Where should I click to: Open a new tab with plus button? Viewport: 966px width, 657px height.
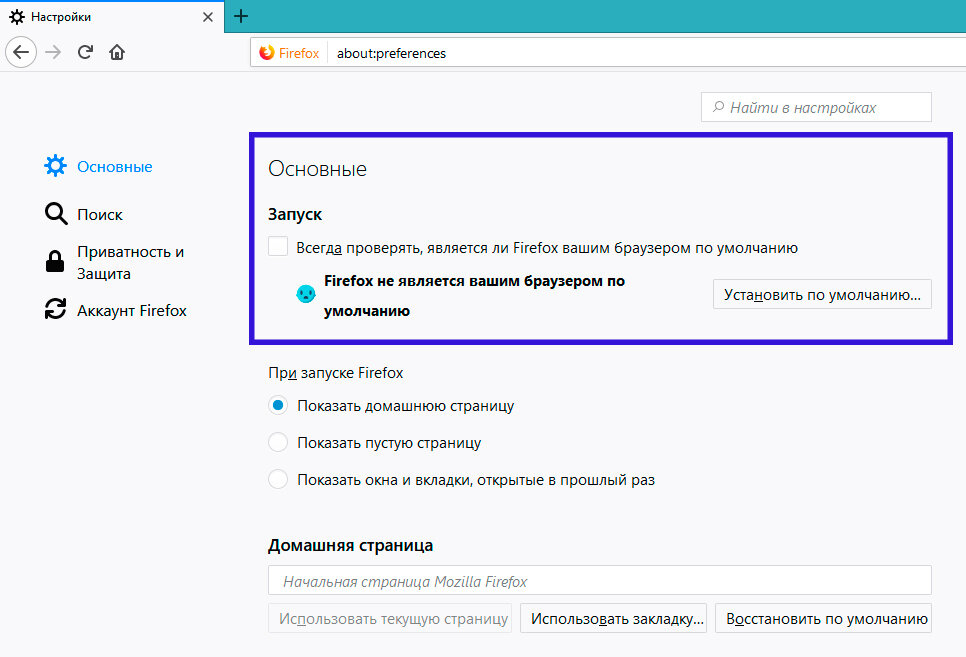click(x=241, y=16)
